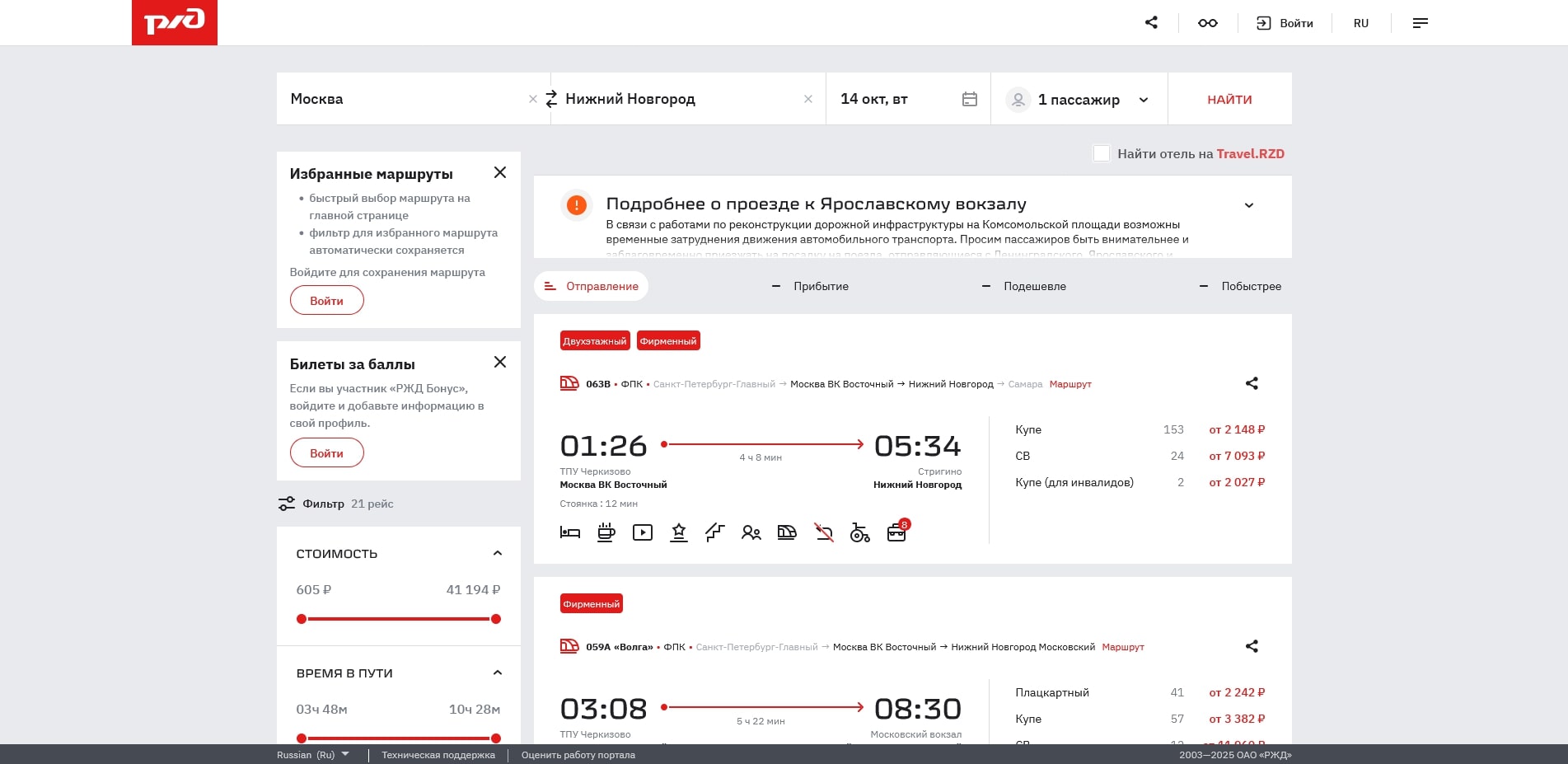This screenshot has width=1568, height=764.
Task: Click the right handle of price slider
Action: tap(496, 619)
